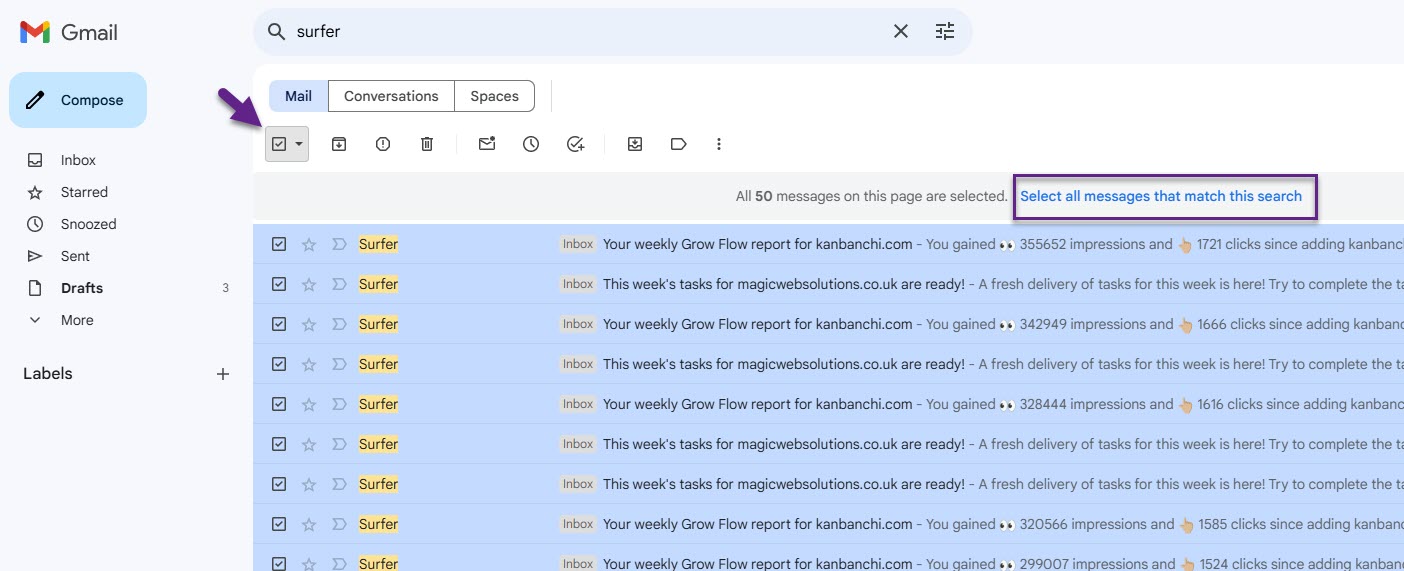Click the Compose button

point(78,100)
